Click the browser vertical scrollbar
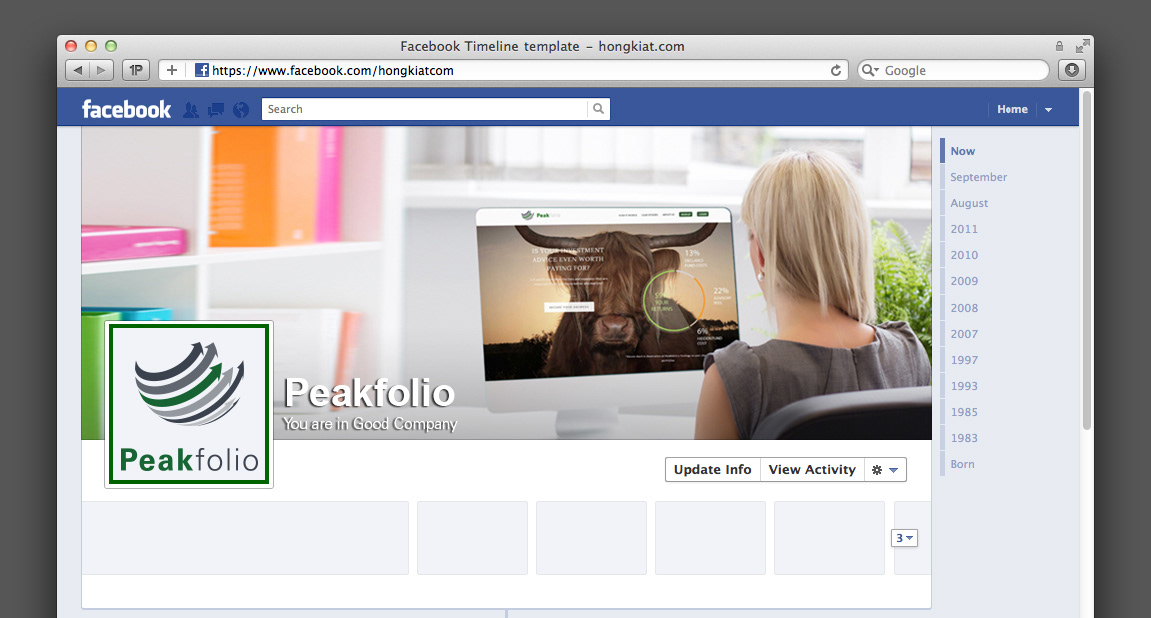This screenshot has width=1151, height=618. [1086, 261]
